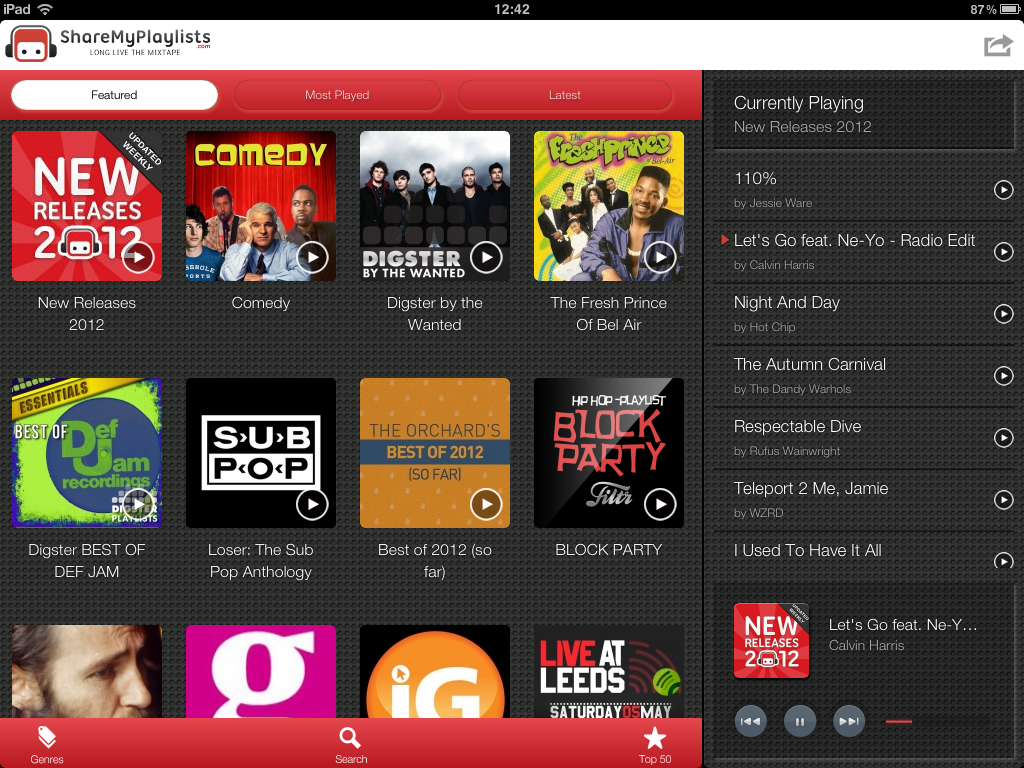Play Teleport 2 Me, Jamie track button
Image resolution: width=1024 pixels, height=768 pixels.
click(x=1004, y=500)
